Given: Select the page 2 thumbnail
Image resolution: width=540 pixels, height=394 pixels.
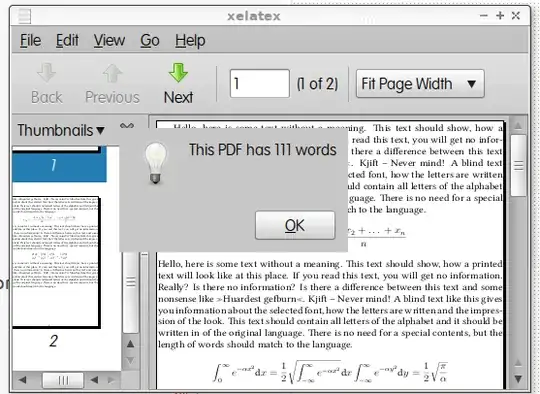Looking at the screenshot, I should pyautogui.click(x=56, y=262).
